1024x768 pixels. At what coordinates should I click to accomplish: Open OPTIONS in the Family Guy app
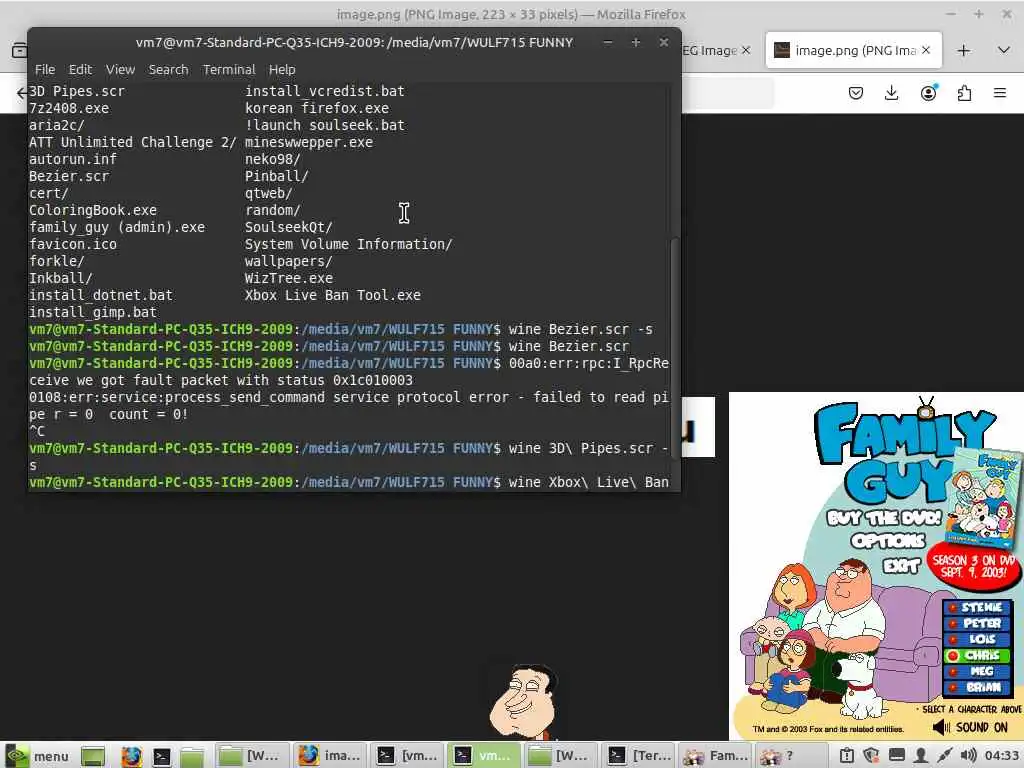[x=888, y=541]
